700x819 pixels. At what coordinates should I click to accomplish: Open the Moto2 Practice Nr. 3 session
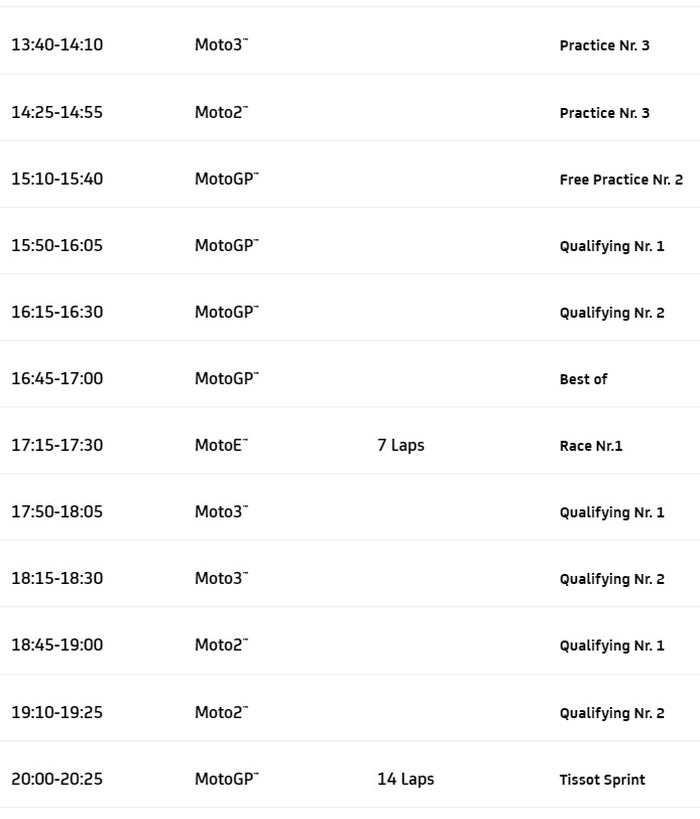(x=604, y=113)
